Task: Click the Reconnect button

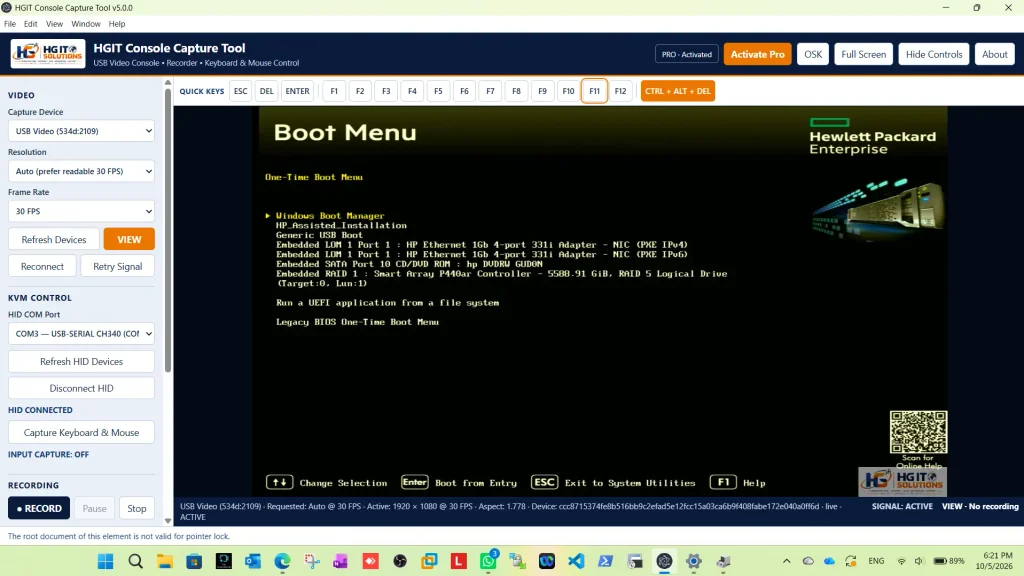Action: pyautogui.click(x=42, y=266)
